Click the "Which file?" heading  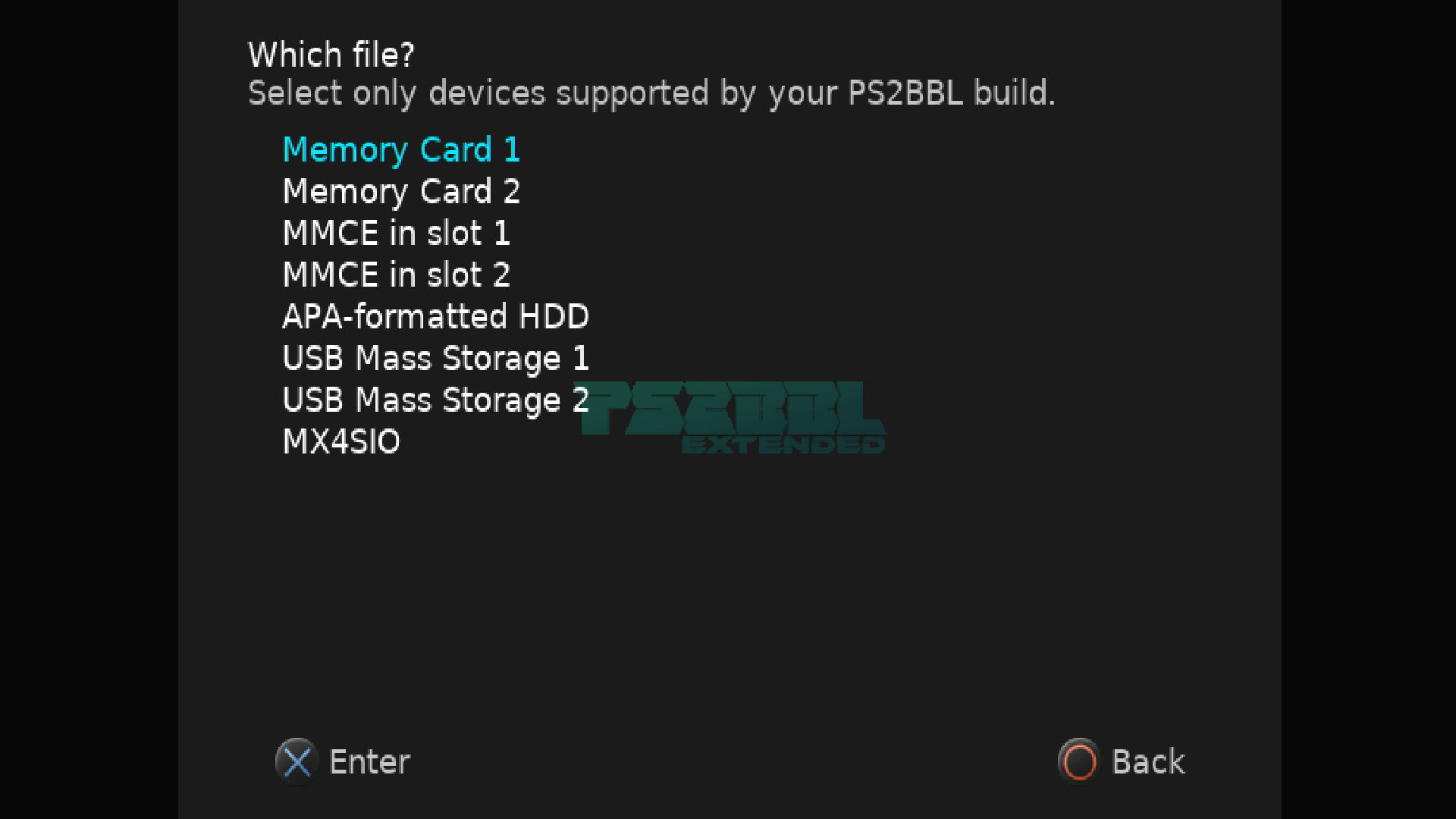(331, 55)
